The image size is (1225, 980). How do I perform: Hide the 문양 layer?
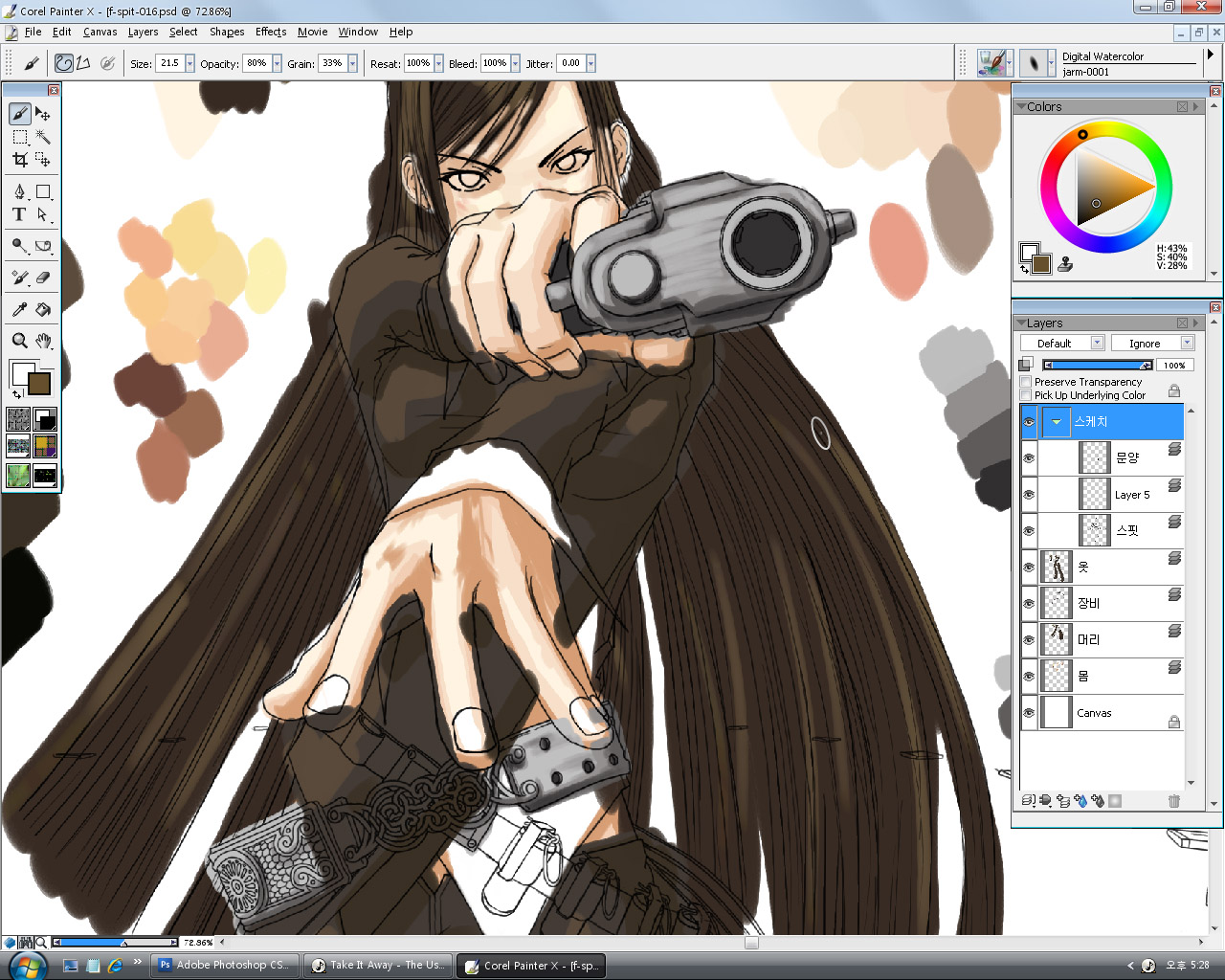pyautogui.click(x=1030, y=458)
